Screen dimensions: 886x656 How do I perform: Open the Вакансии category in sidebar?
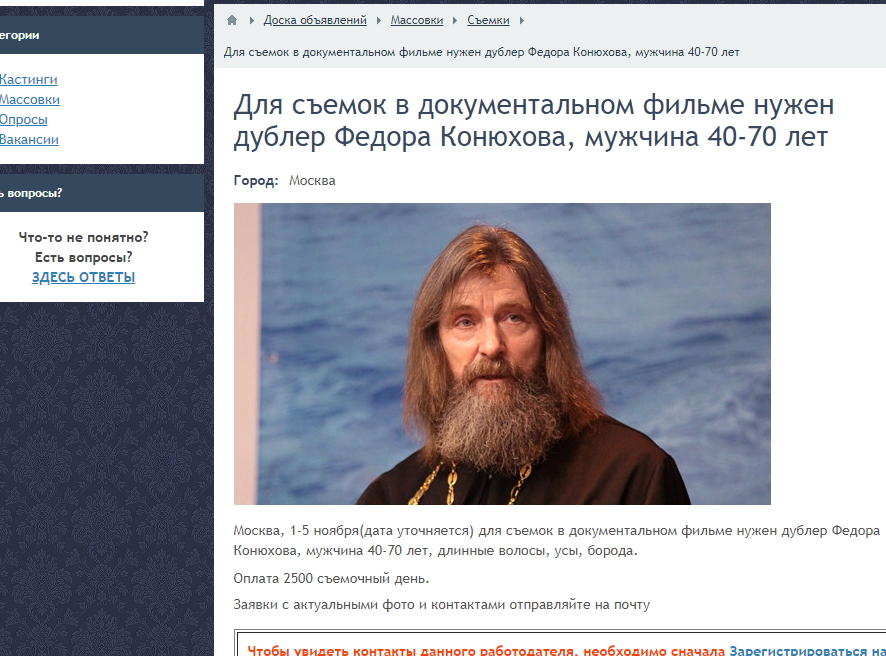(x=29, y=140)
